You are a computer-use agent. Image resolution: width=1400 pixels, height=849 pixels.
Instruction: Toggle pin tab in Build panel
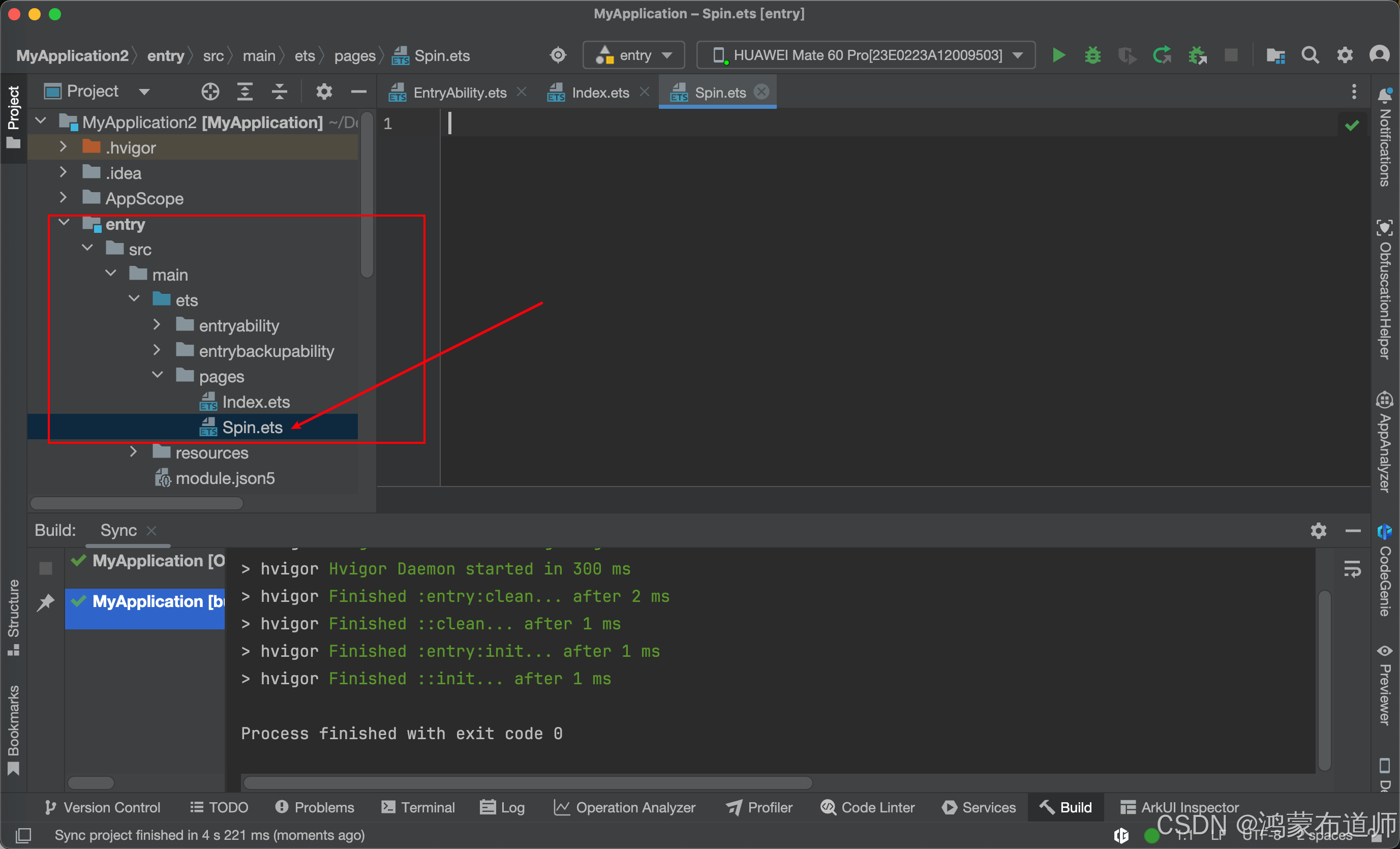click(45, 602)
